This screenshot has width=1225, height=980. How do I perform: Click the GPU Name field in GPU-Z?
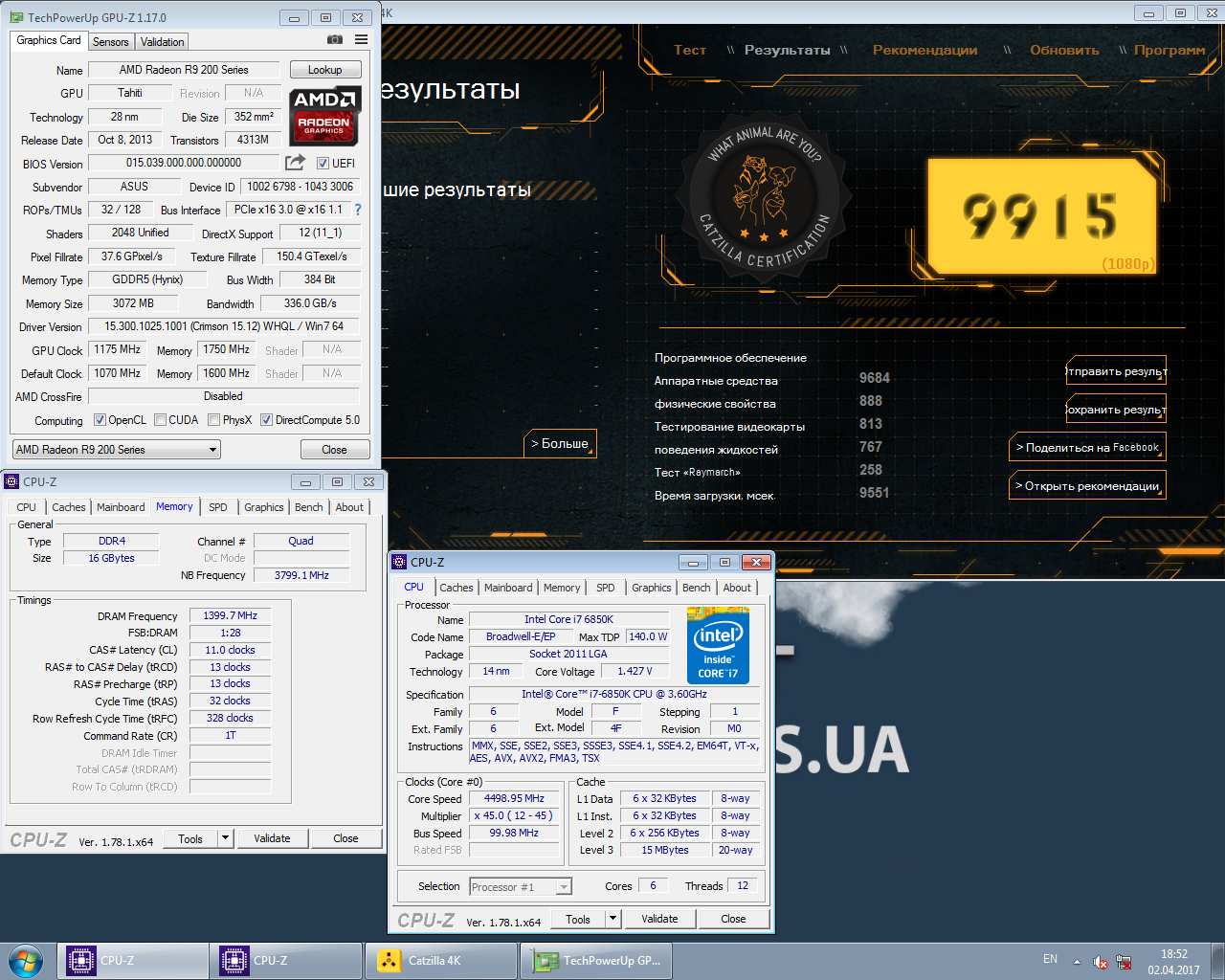(184, 70)
